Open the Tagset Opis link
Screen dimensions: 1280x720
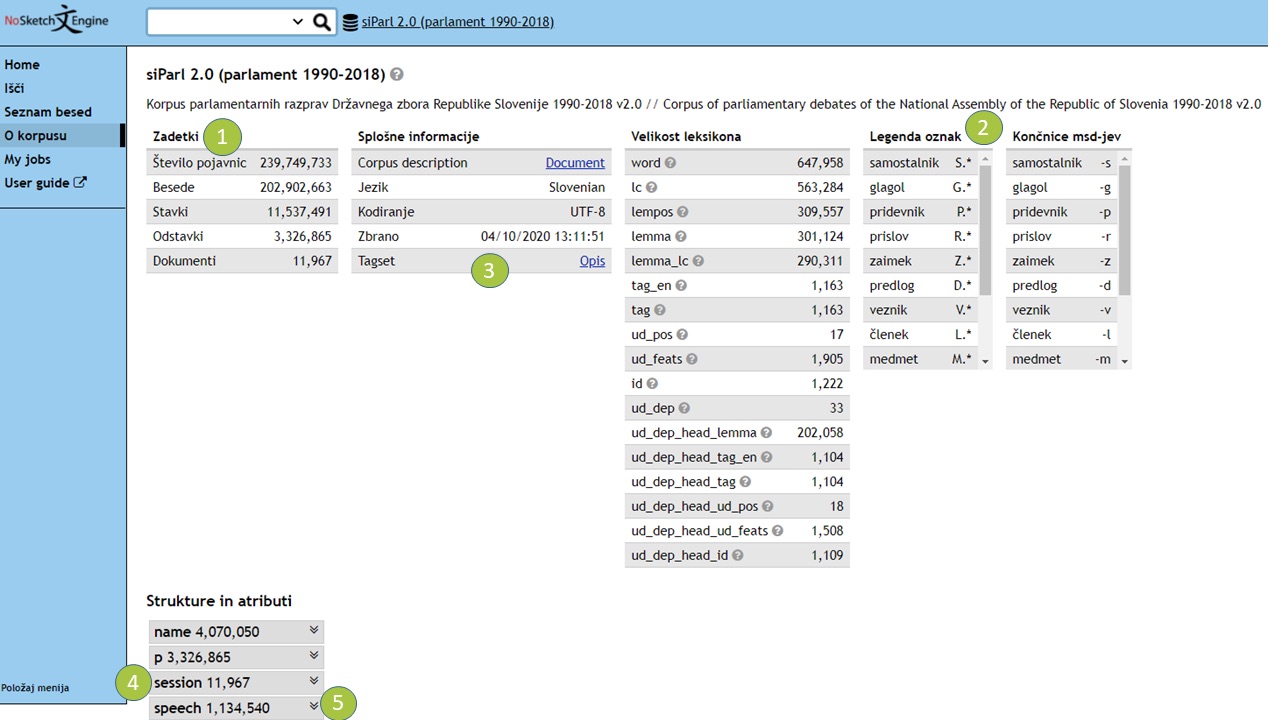pyautogui.click(x=592, y=261)
